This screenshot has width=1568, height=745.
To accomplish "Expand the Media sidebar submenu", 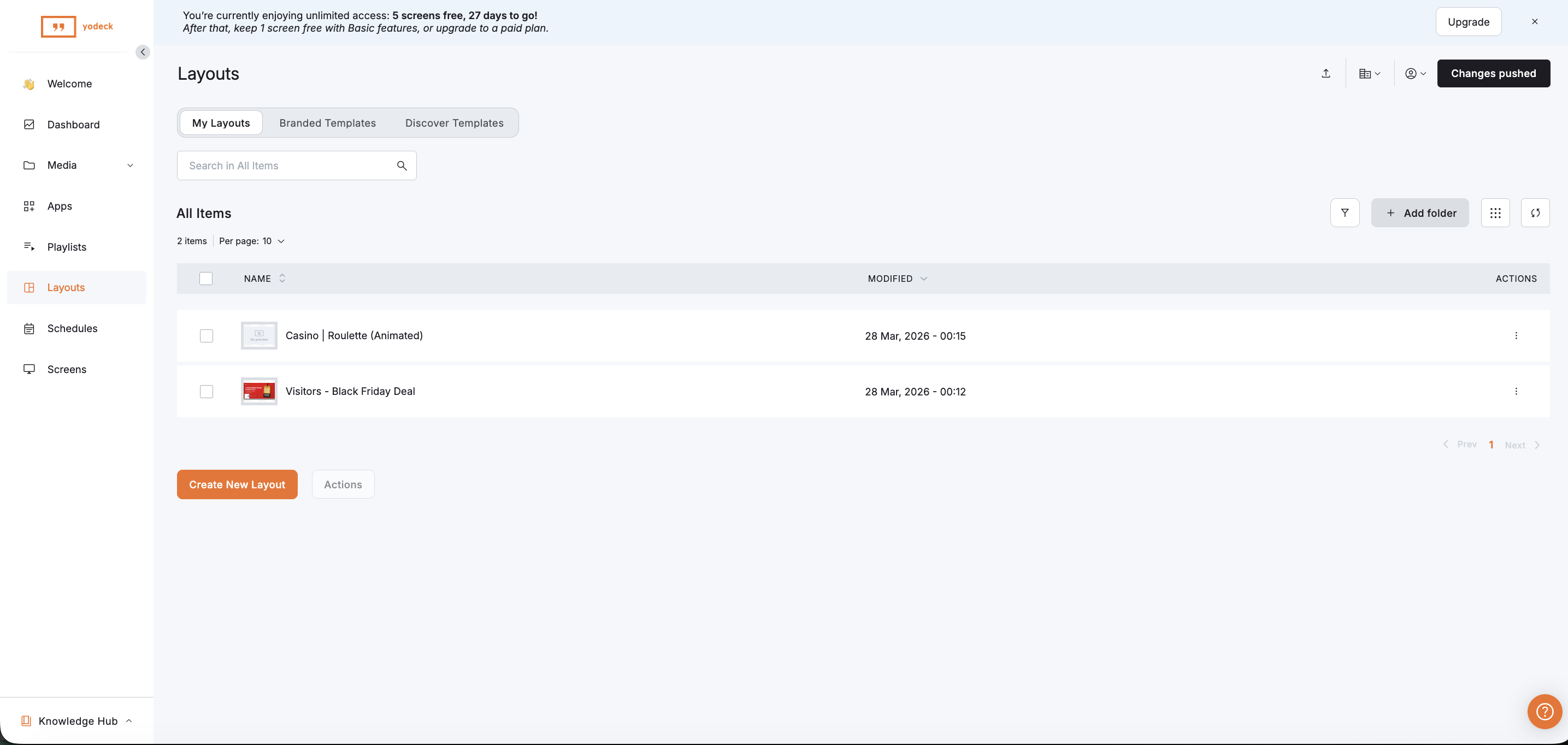I will [x=129, y=165].
